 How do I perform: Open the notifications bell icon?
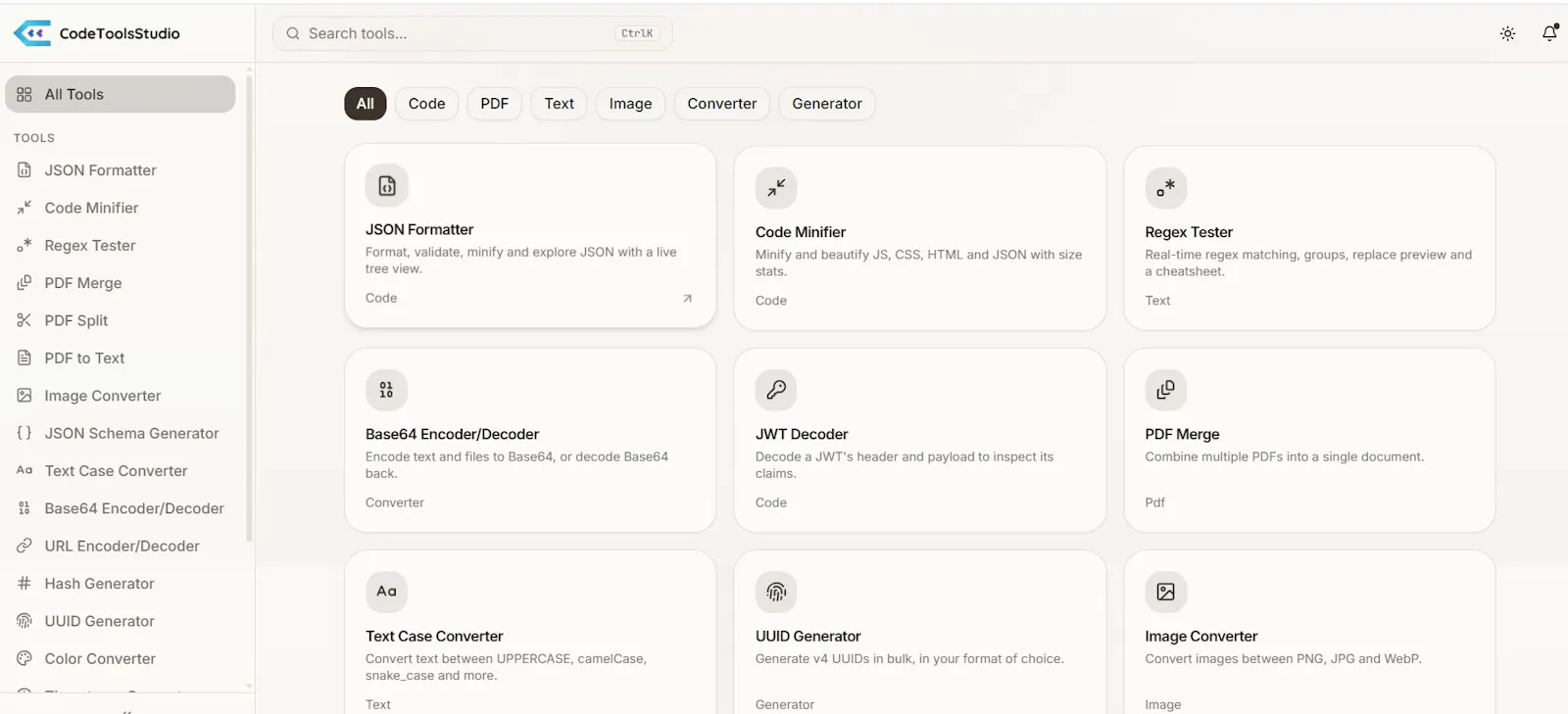coord(1549,33)
